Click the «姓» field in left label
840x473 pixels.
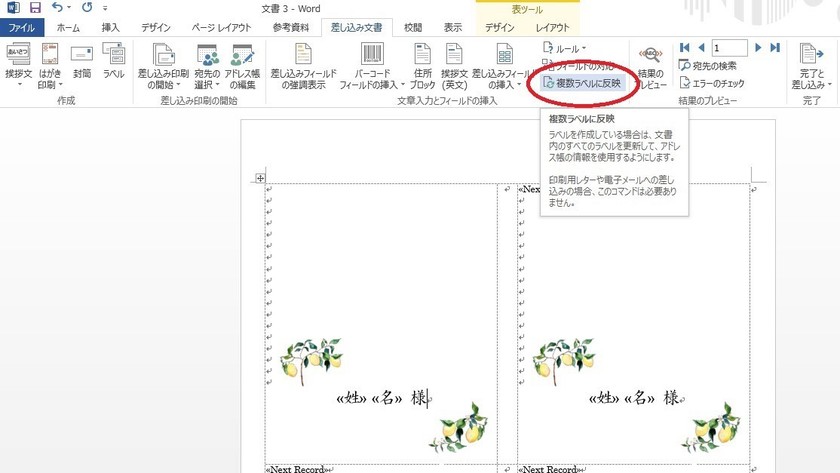point(351,398)
